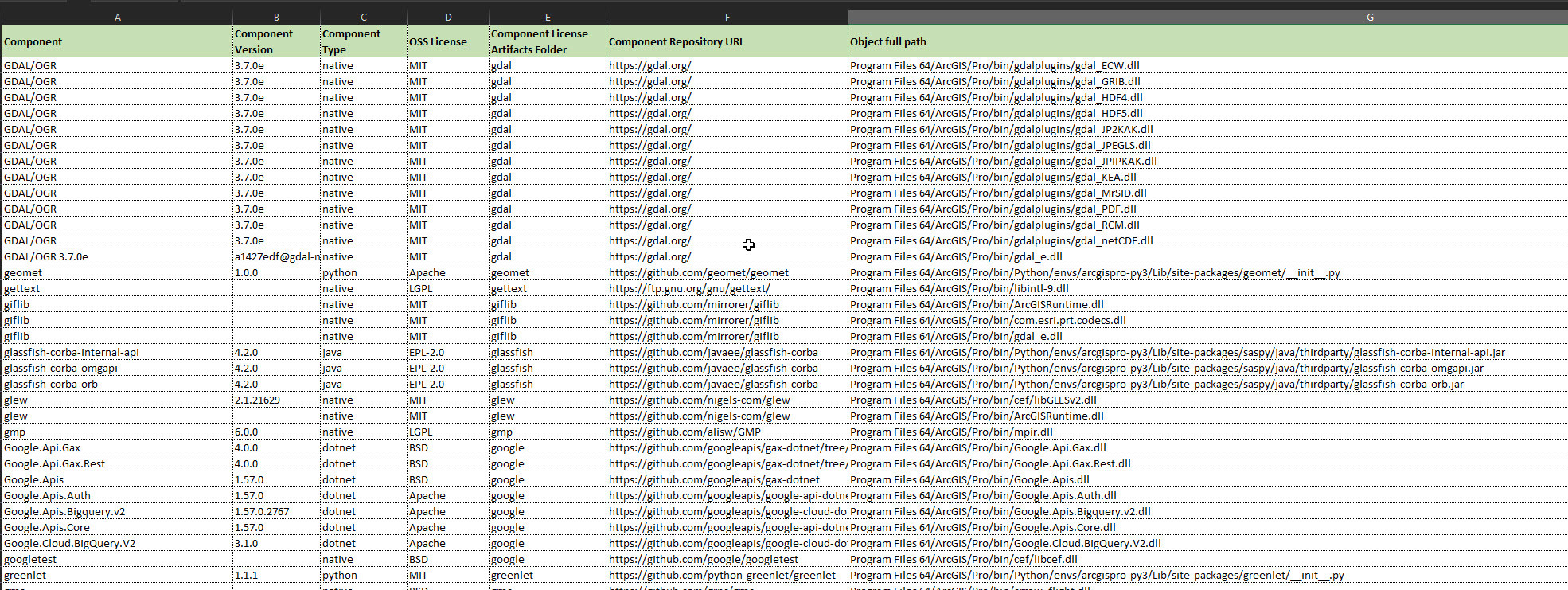Click 'Component License Artifacts Folder' header cell

pyautogui.click(x=548, y=41)
